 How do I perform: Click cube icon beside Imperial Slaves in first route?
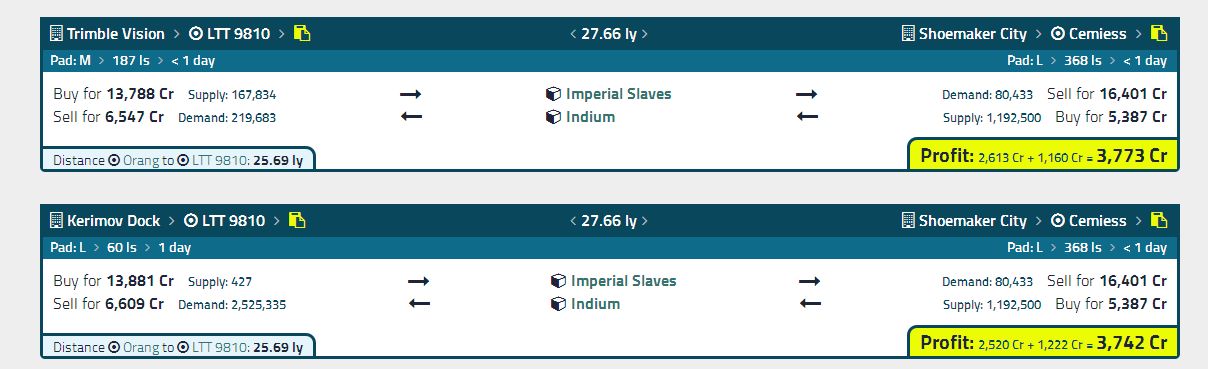pyautogui.click(x=553, y=94)
